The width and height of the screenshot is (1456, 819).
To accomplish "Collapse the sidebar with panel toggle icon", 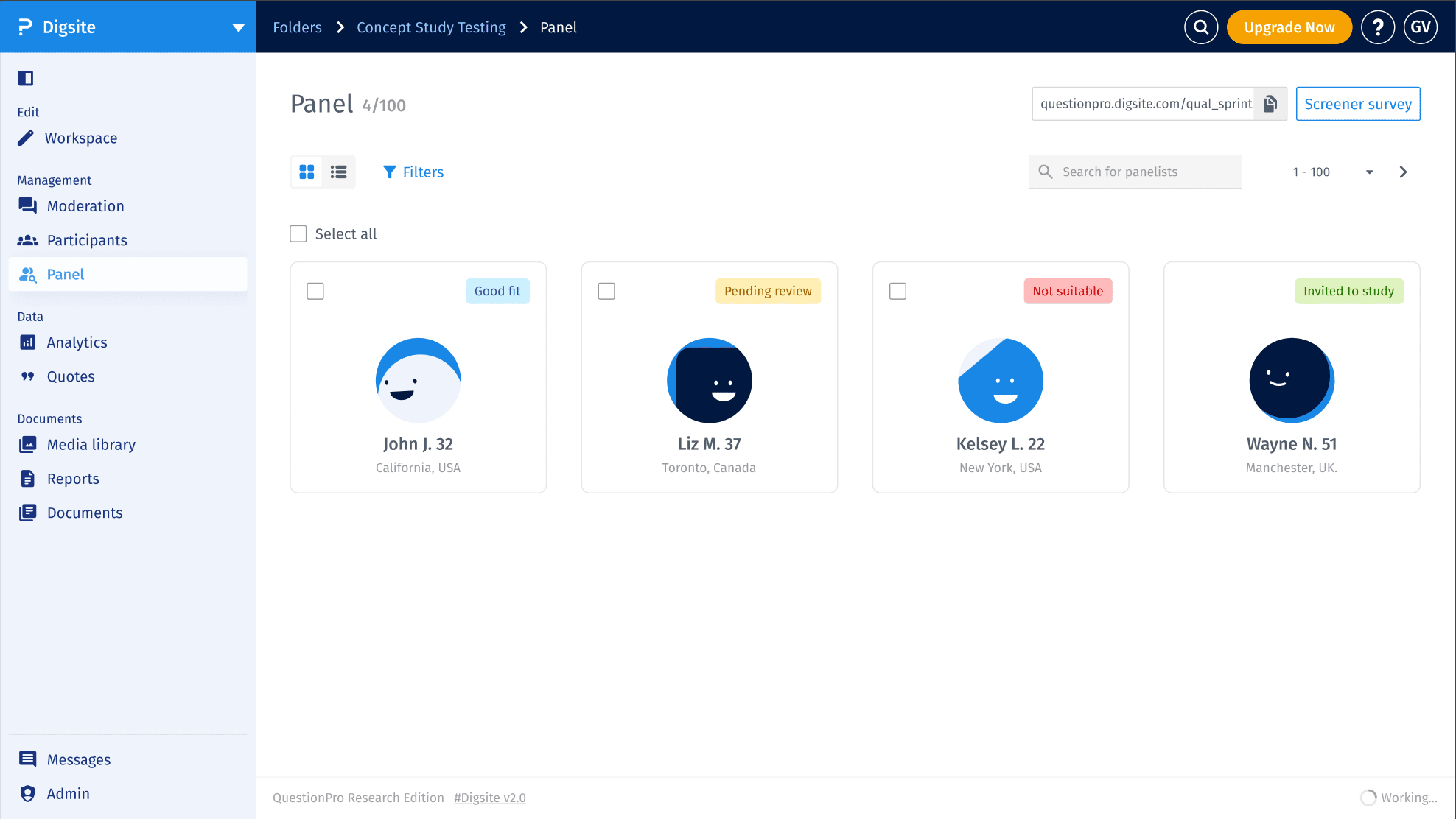I will [x=26, y=78].
